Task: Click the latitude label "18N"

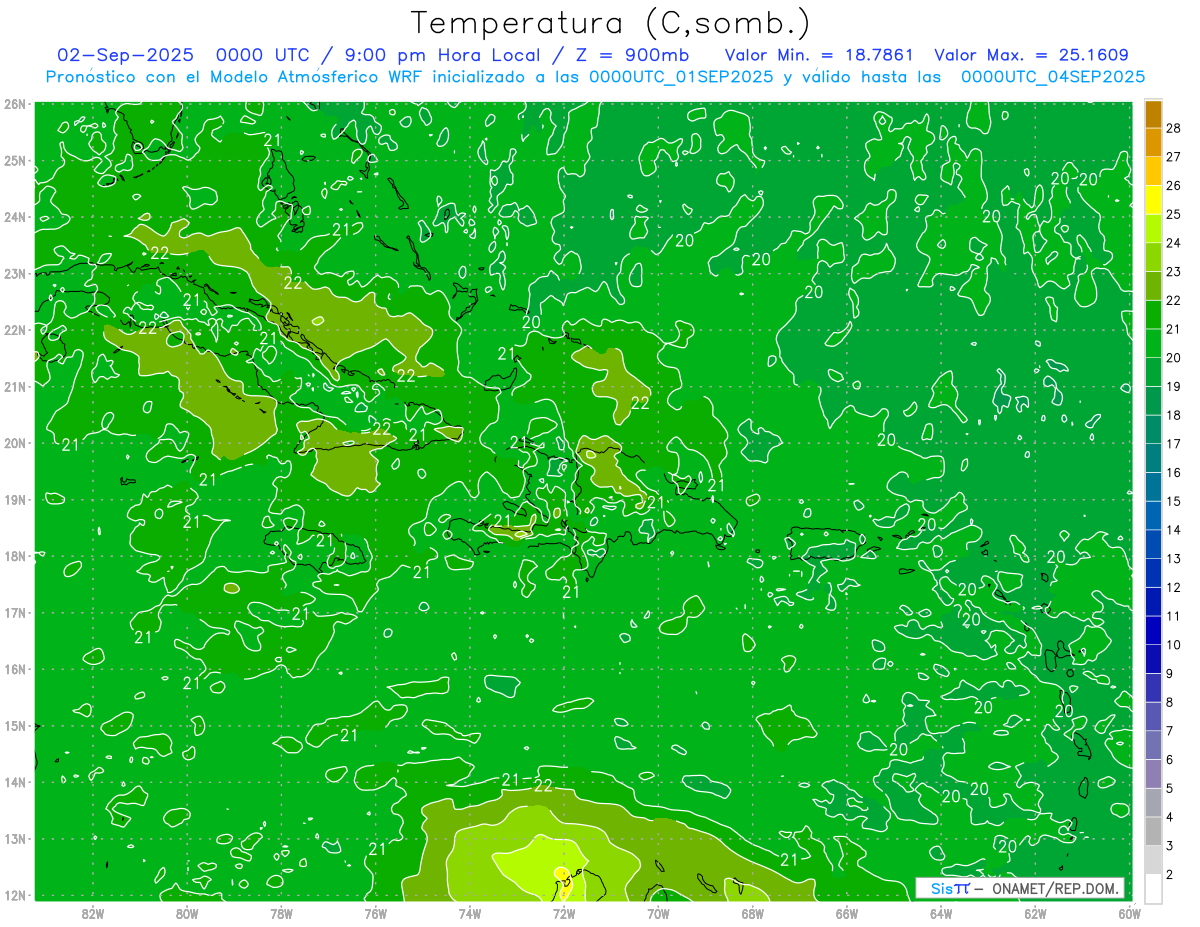Action: click(x=15, y=556)
